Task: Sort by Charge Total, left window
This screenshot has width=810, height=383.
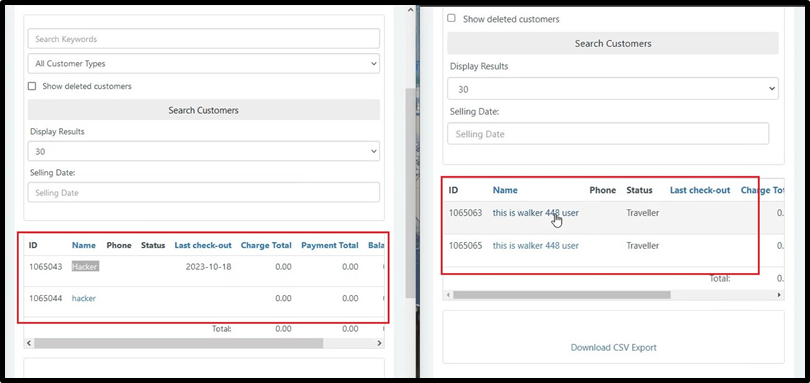Action: pyautogui.click(x=266, y=246)
